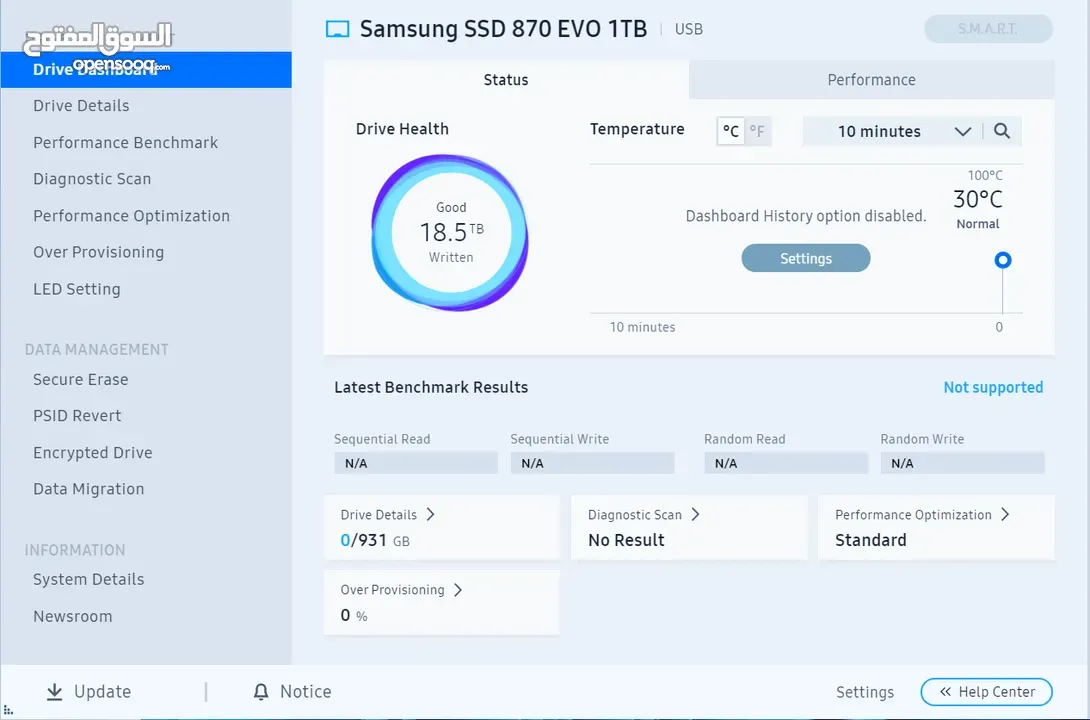The image size is (1090, 720).
Task: Open Performance Optimization card chevron
Action: [x=1004, y=514]
